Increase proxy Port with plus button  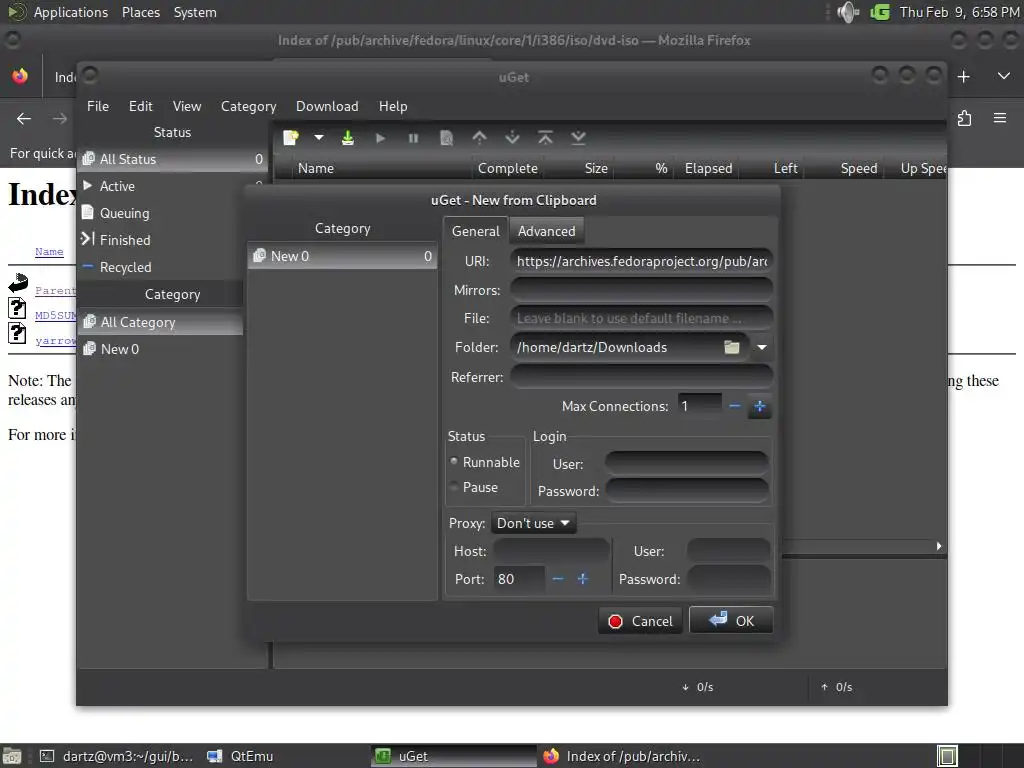coord(583,579)
